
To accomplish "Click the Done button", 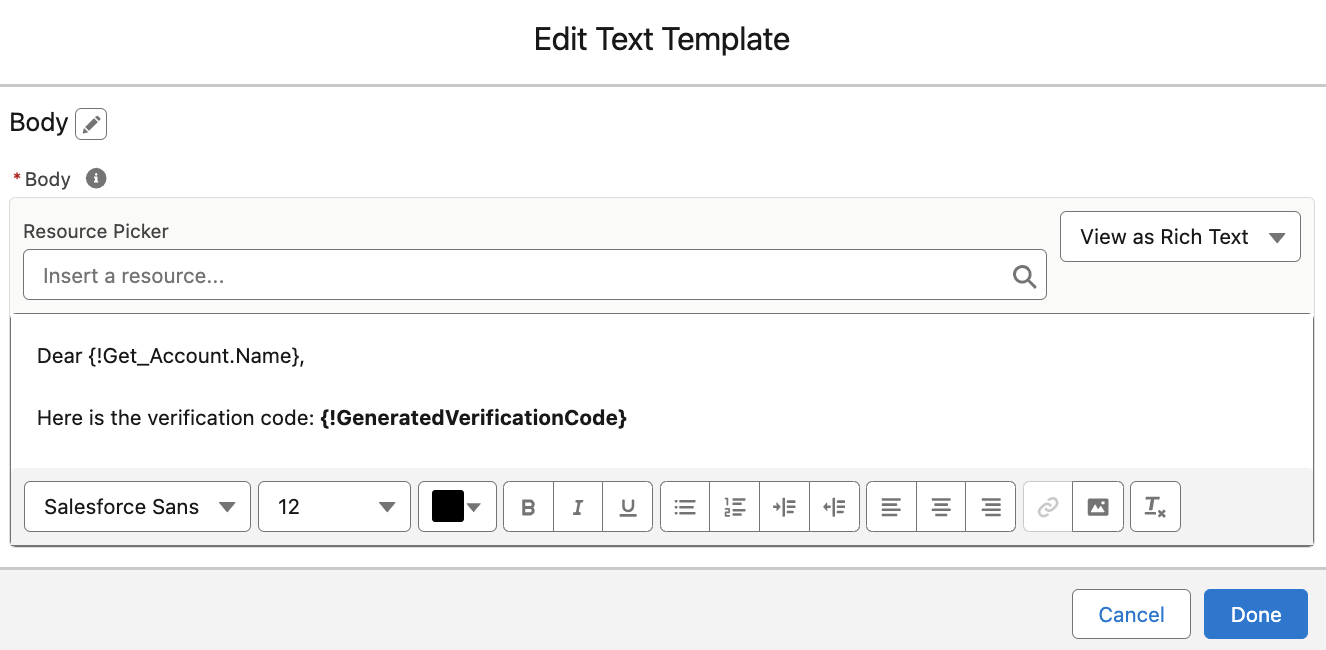I will coord(1255,613).
